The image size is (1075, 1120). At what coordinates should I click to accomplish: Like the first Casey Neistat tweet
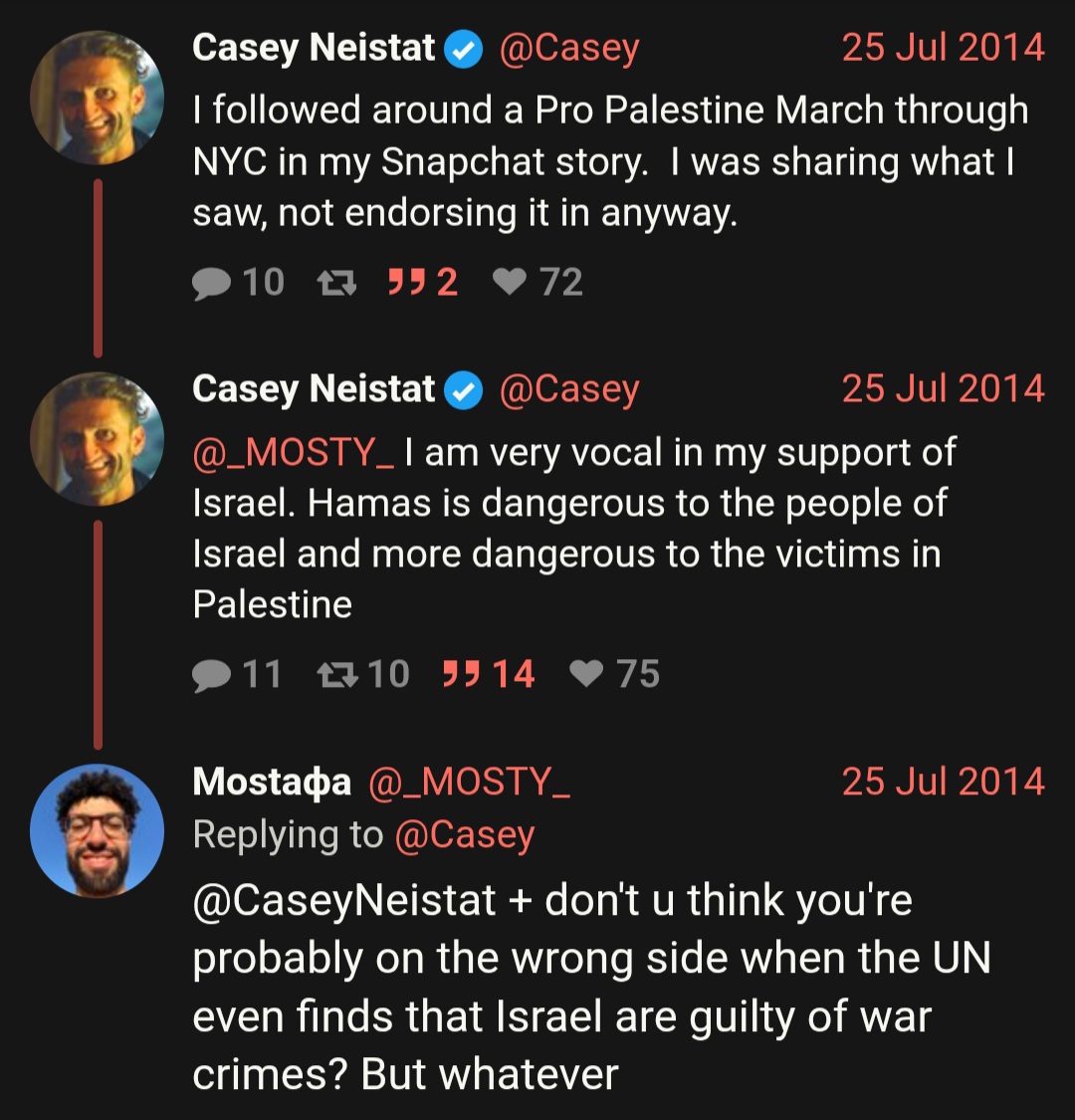[537, 282]
